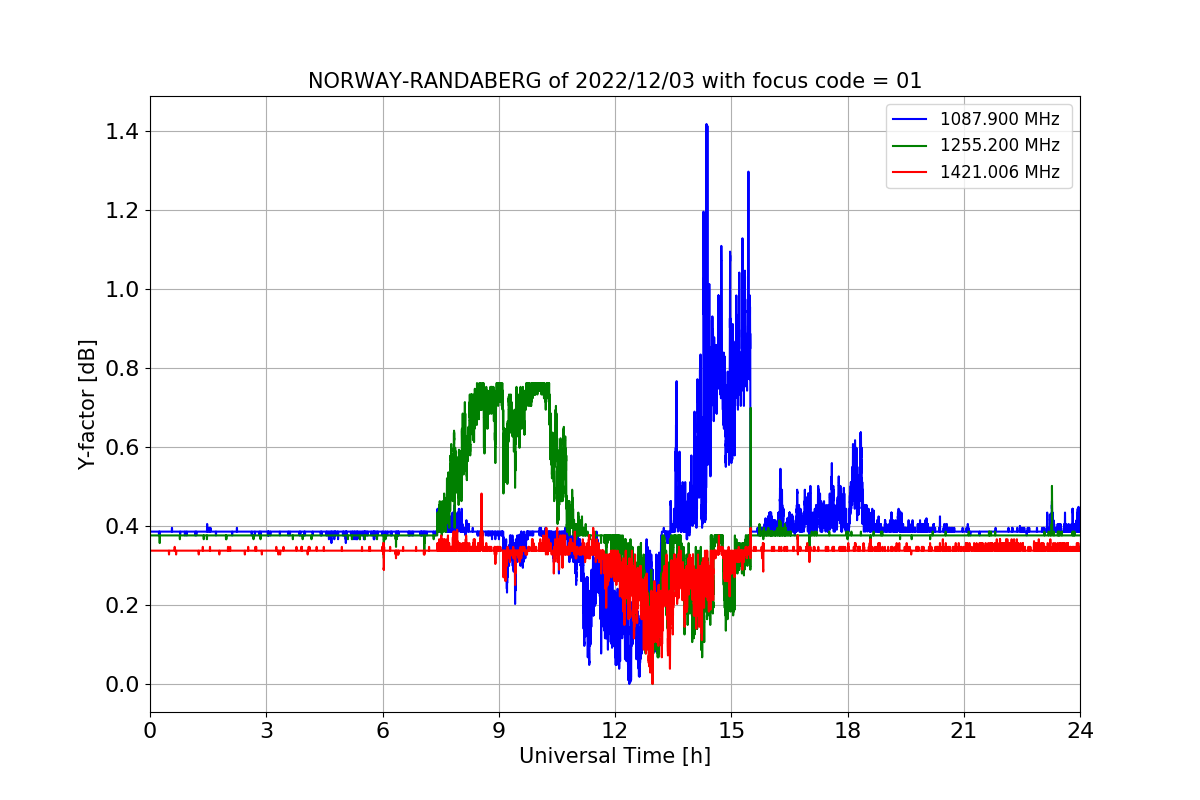Click y-axis tick label 1.0
Image resolution: width=1200 pixels, height=800 pixels.
tap(124, 290)
